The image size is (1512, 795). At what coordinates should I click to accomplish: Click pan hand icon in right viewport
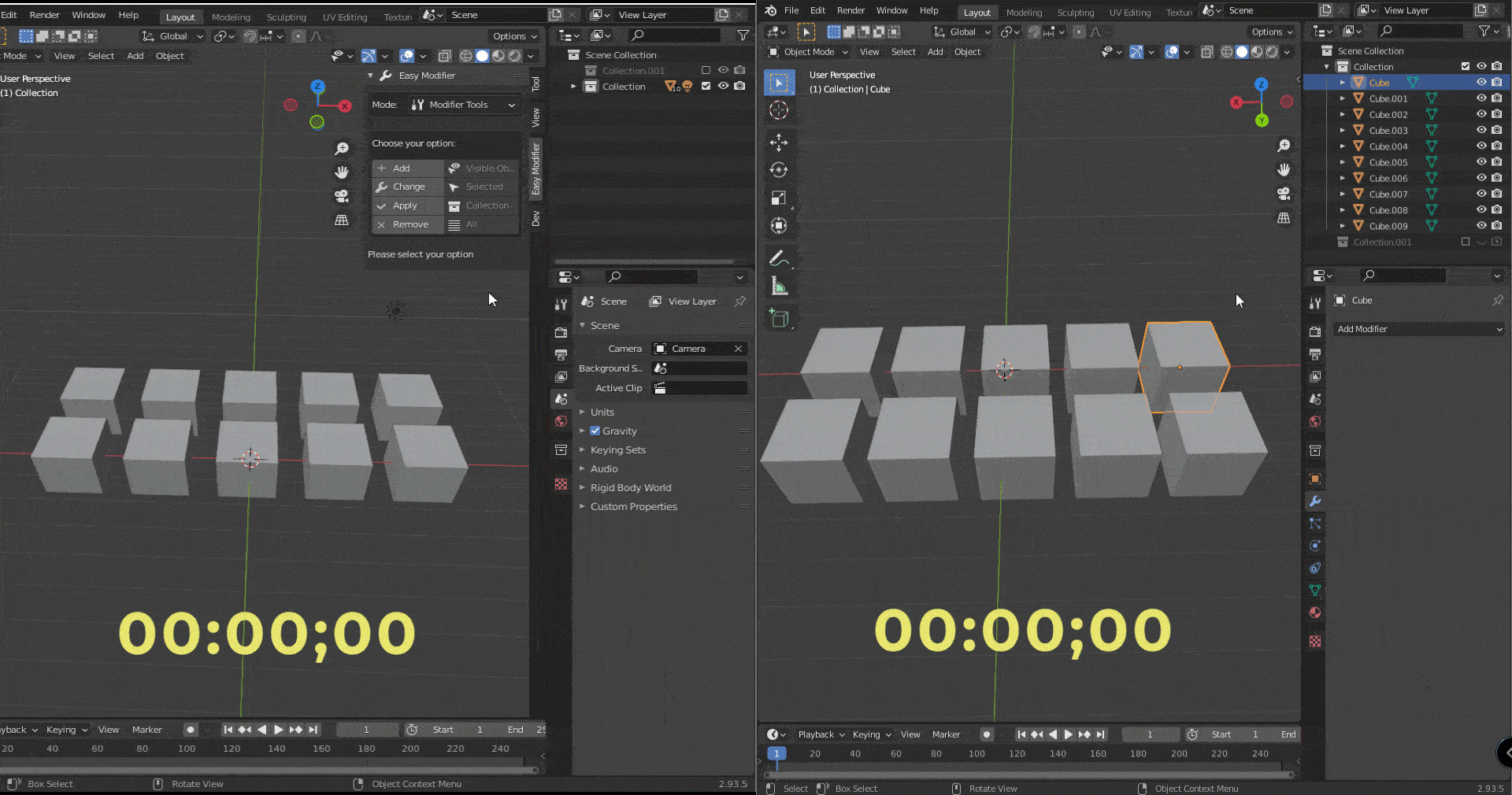point(1284,170)
